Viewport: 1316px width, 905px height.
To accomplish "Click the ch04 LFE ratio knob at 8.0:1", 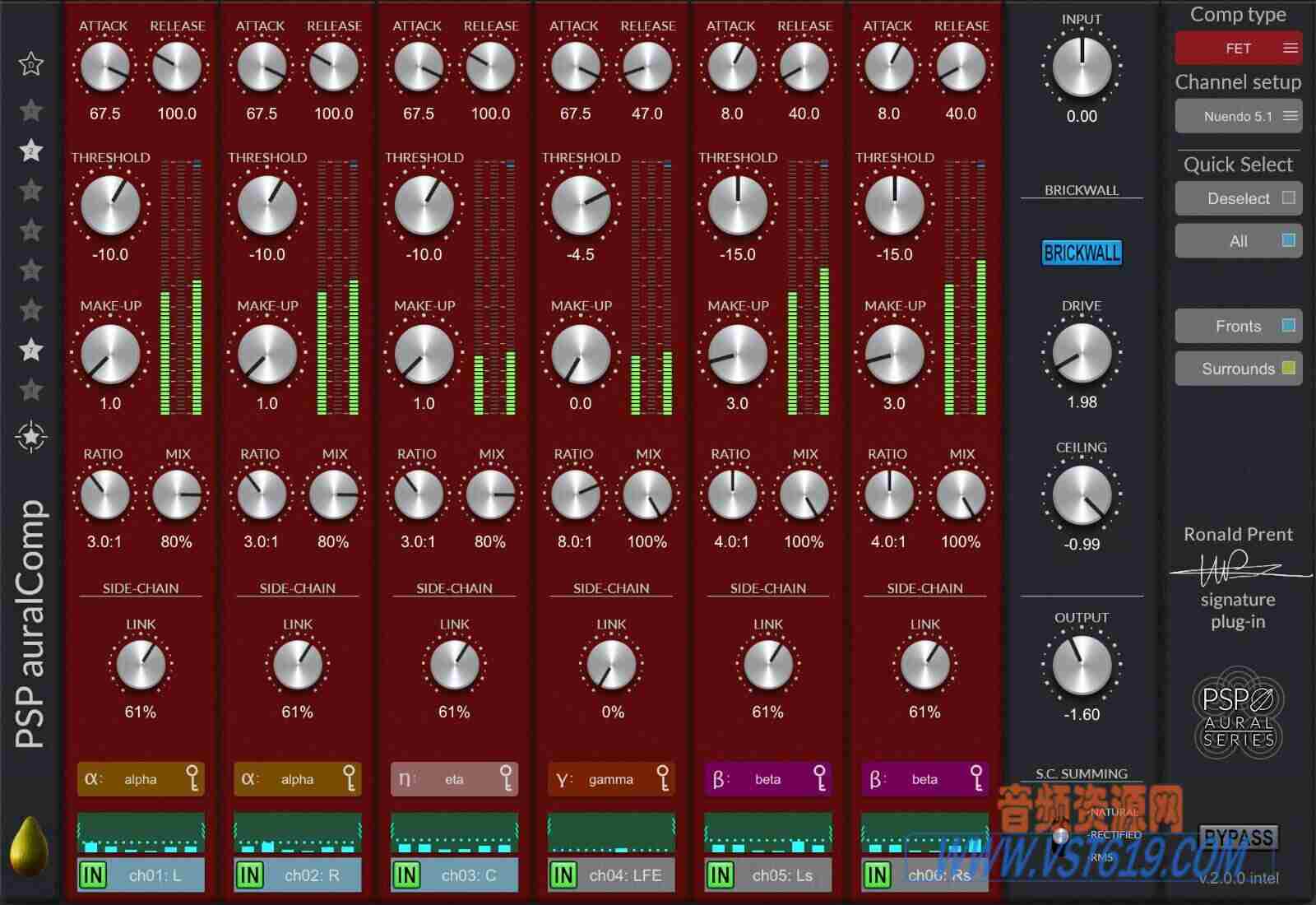I will (x=575, y=494).
